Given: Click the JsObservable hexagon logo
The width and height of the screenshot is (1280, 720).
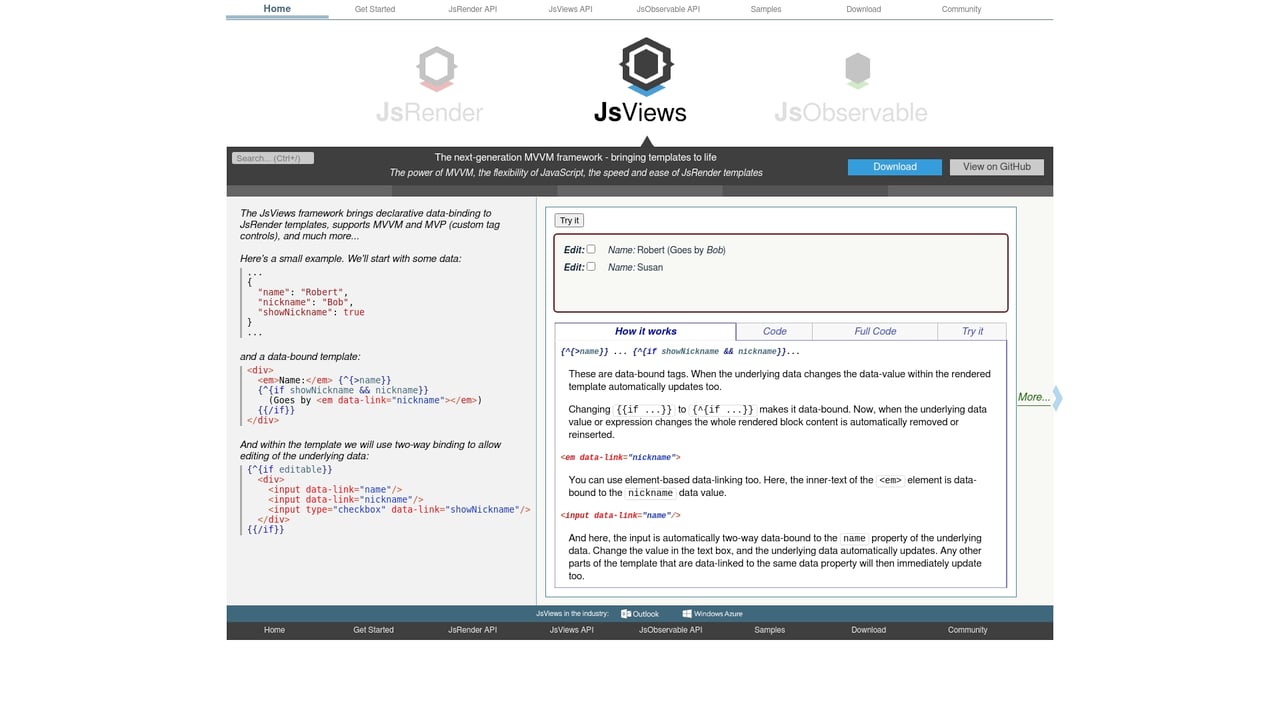Looking at the screenshot, I should click(x=856, y=68).
